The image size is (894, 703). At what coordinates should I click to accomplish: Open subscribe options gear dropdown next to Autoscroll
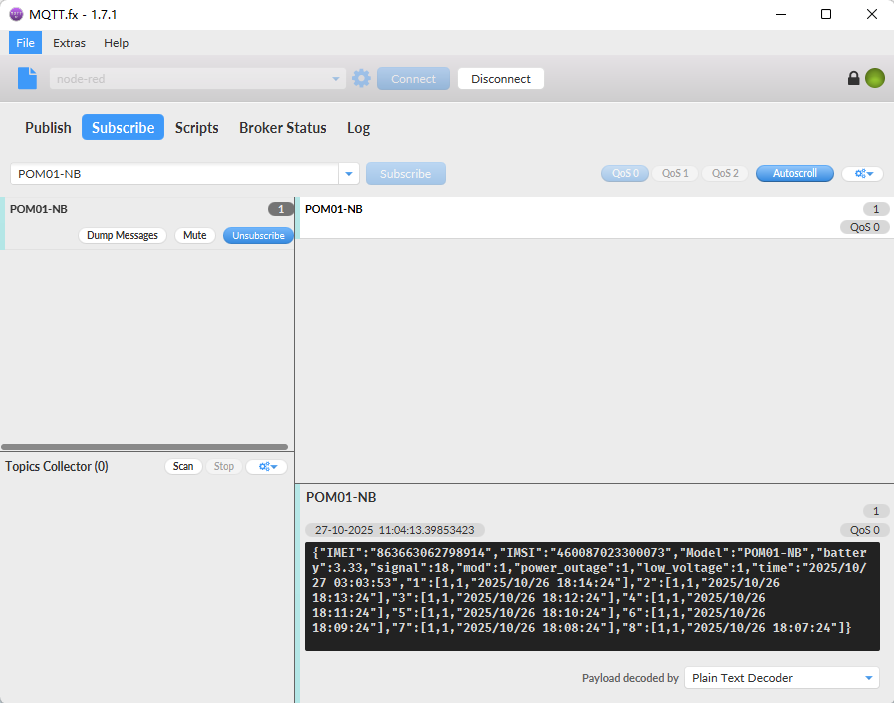coord(863,173)
